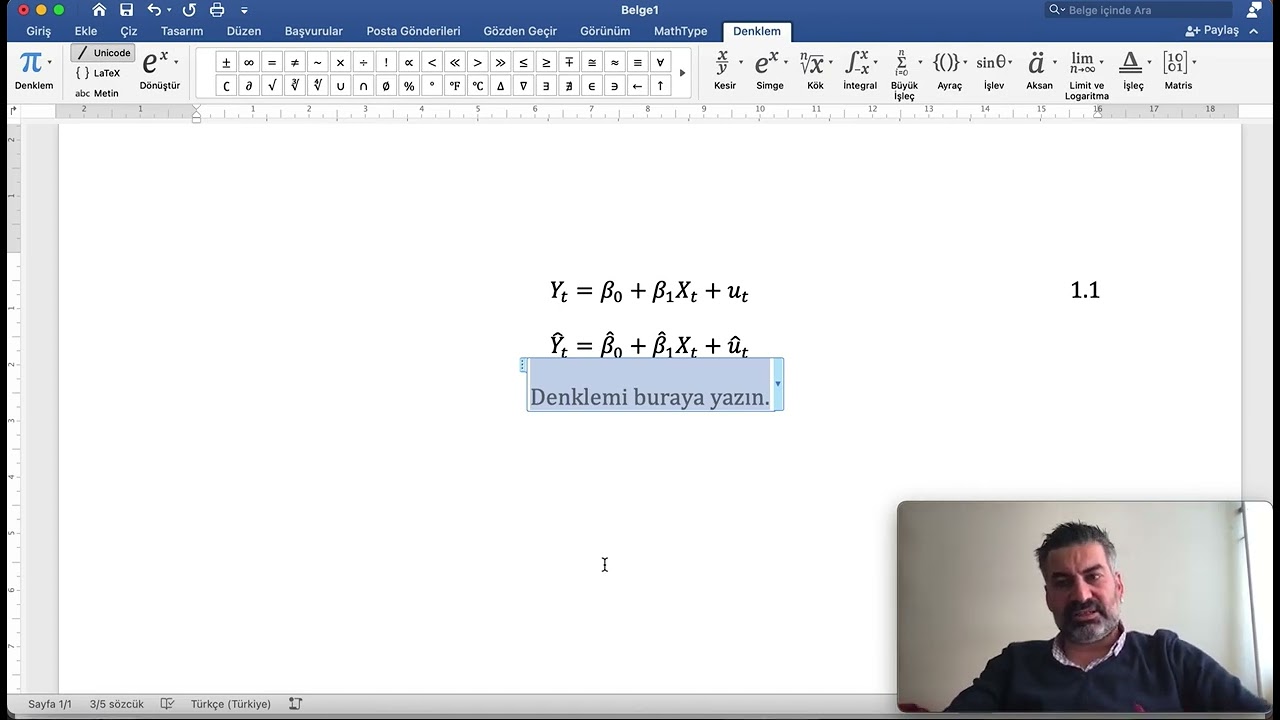Open Türkçe (Türkiye) language setting
1280x720 pixels.
(x=230, y=704)
